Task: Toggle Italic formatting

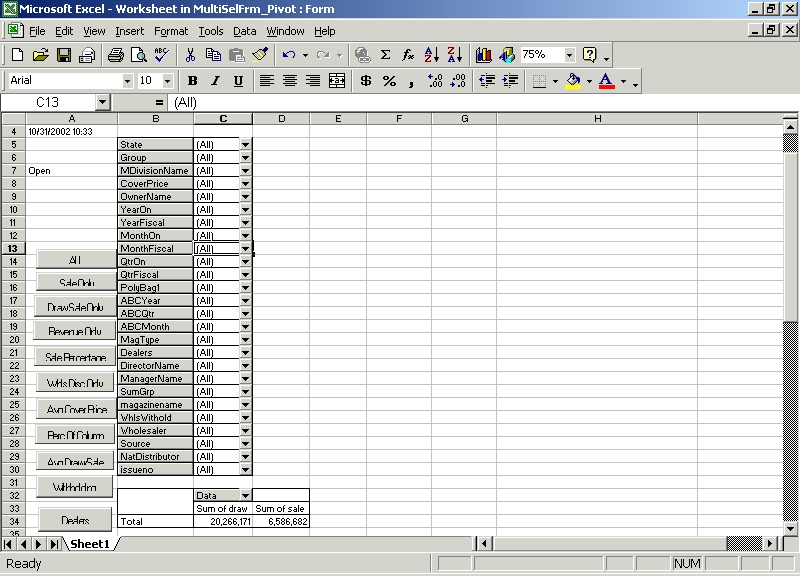Action: coord(215,81)
